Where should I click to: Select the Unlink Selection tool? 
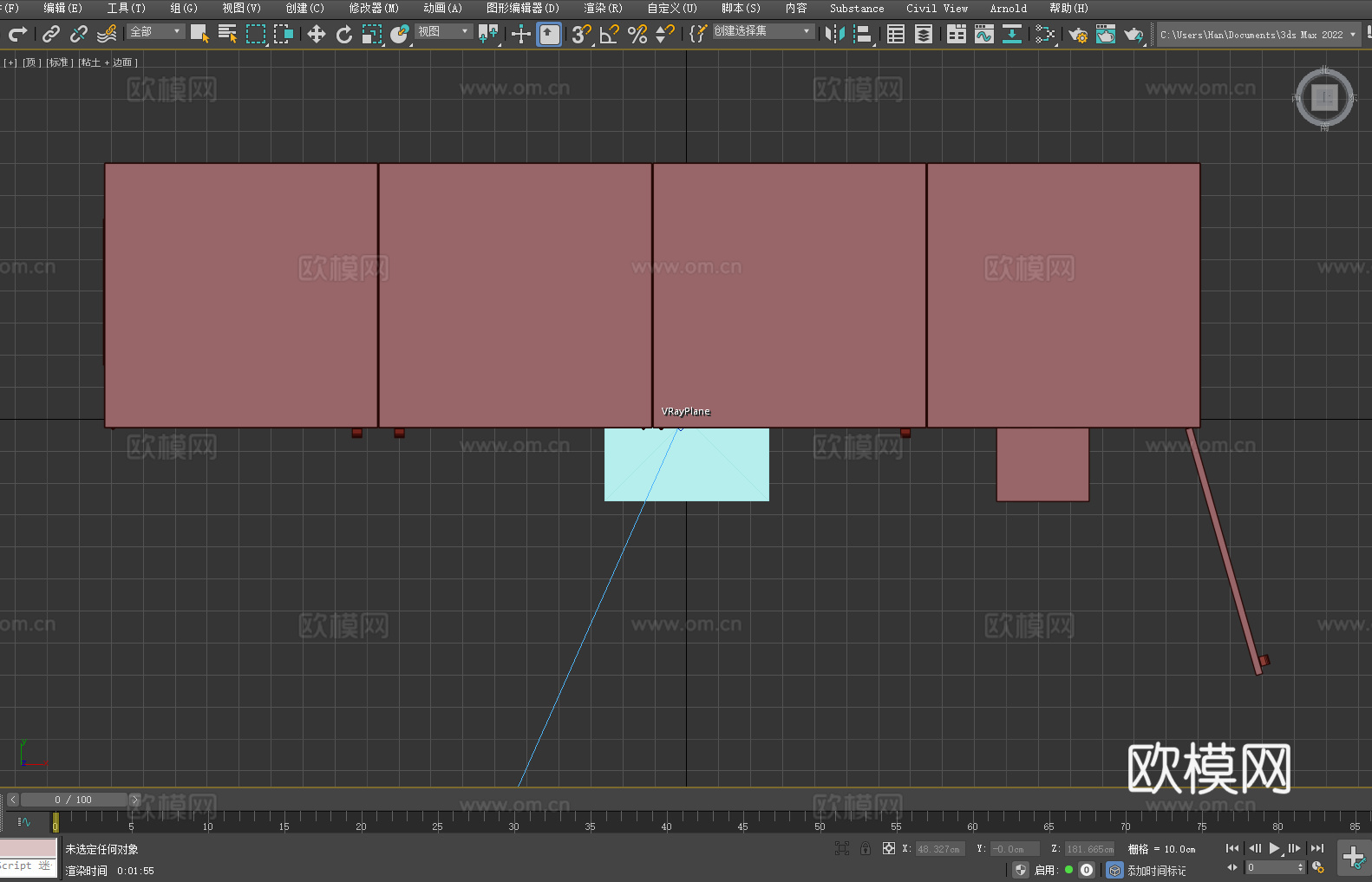[x=79, y=34]
